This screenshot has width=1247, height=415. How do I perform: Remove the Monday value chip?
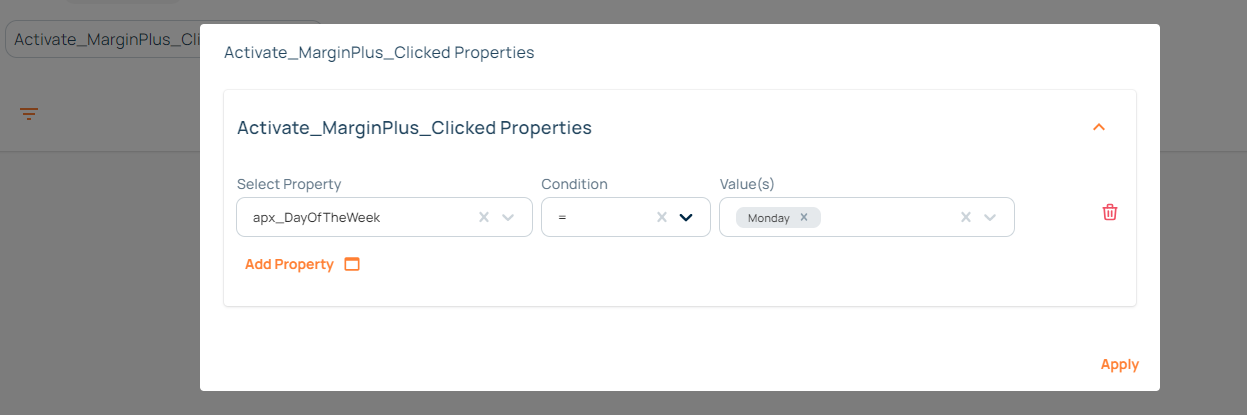(803, 217)
